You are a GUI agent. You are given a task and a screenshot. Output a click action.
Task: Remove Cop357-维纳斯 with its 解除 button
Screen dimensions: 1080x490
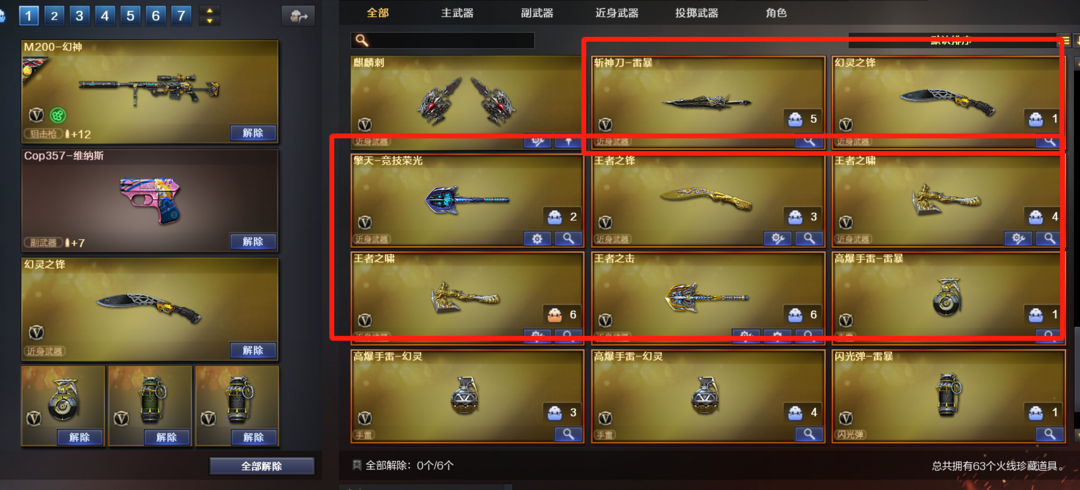click(x=253, y=241)
